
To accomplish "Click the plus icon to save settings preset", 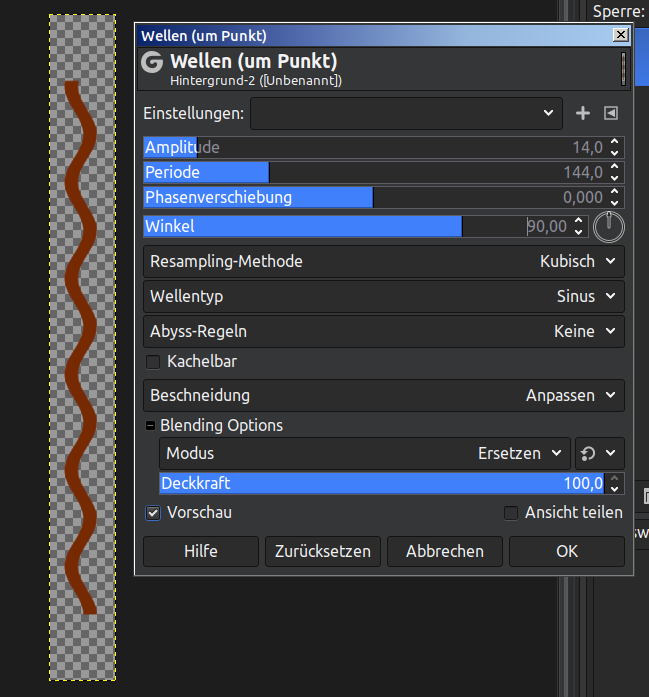I will [583, 114].
